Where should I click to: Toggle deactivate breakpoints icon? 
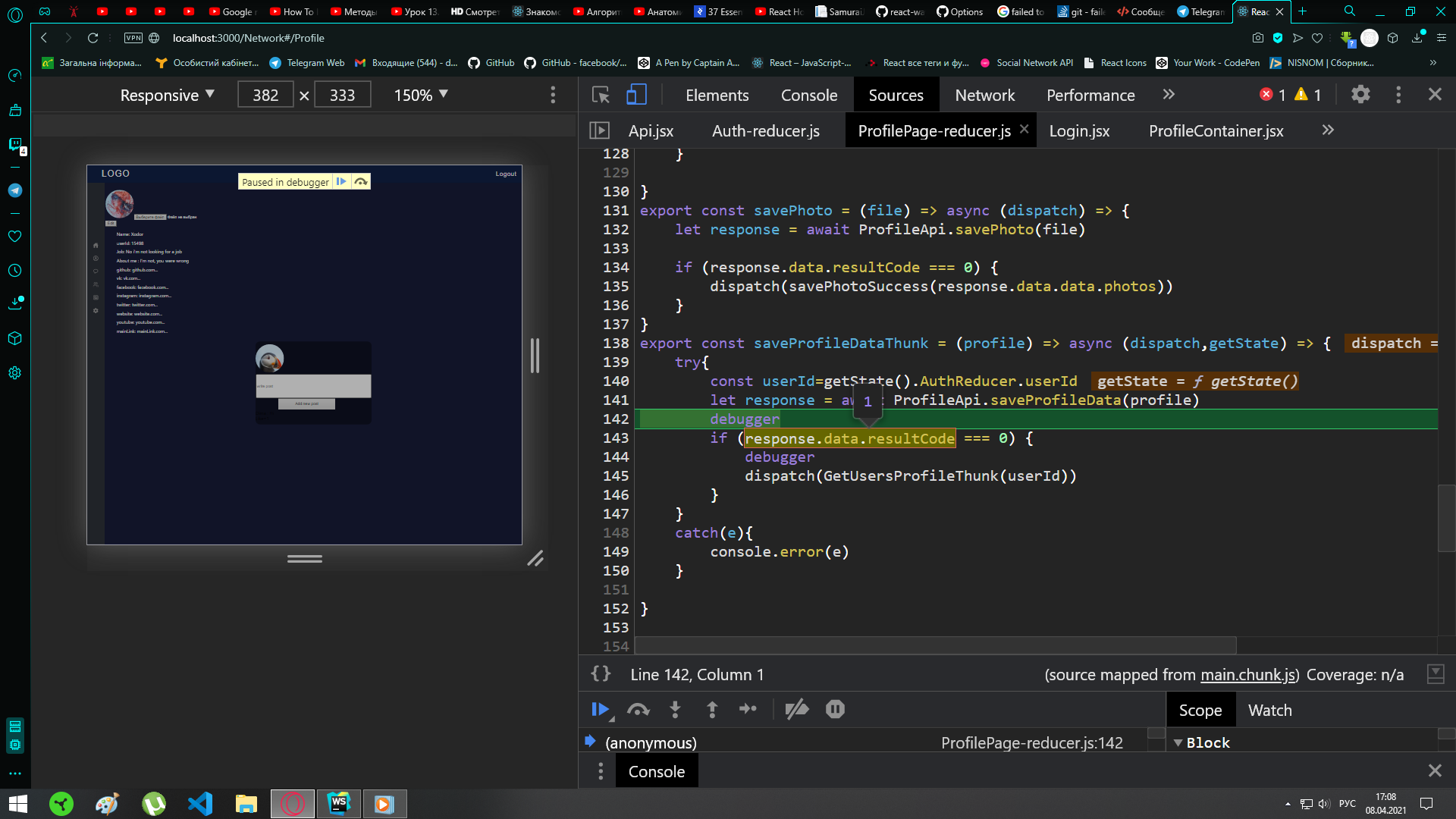[796, 709]
